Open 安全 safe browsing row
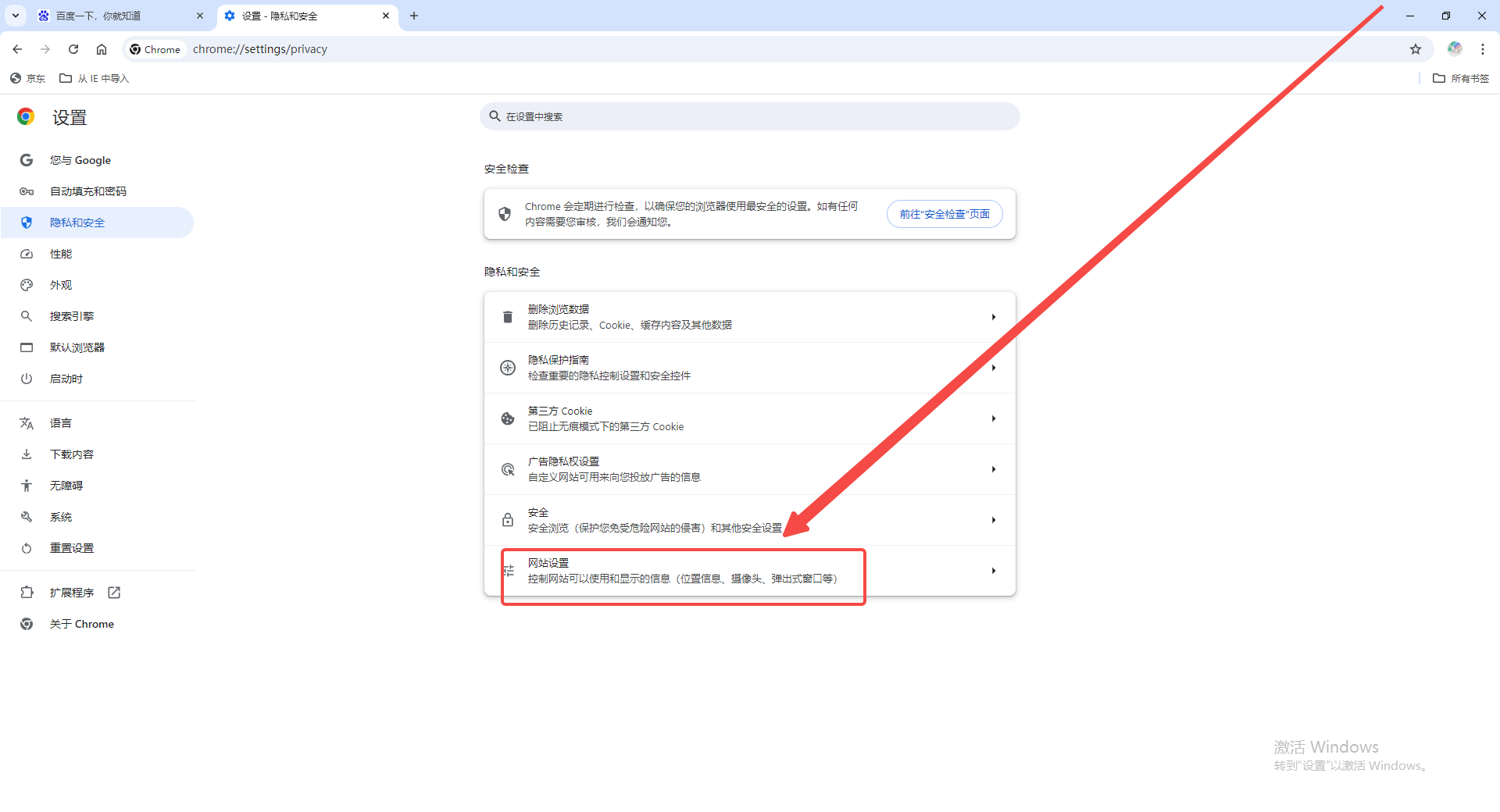 (x=750, y=520)
